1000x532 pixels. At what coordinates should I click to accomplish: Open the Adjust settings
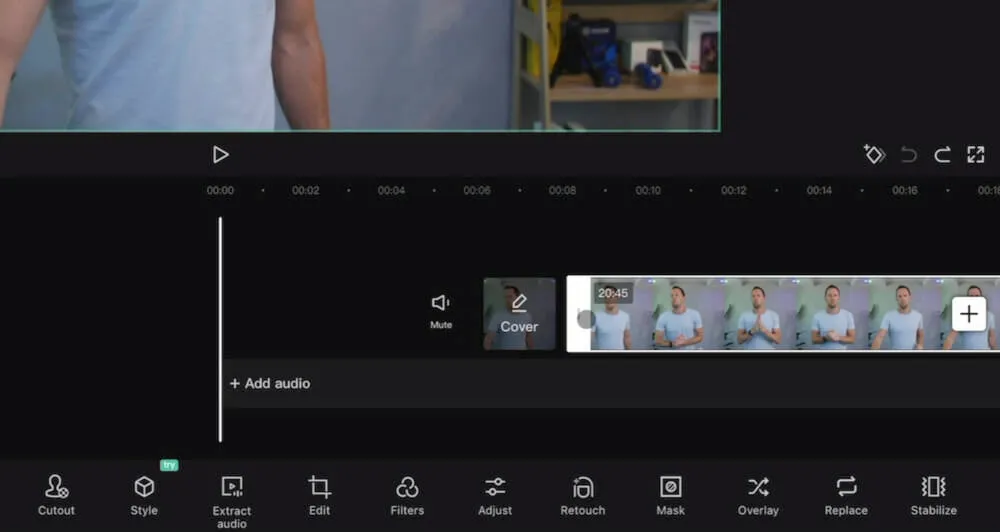495,495
